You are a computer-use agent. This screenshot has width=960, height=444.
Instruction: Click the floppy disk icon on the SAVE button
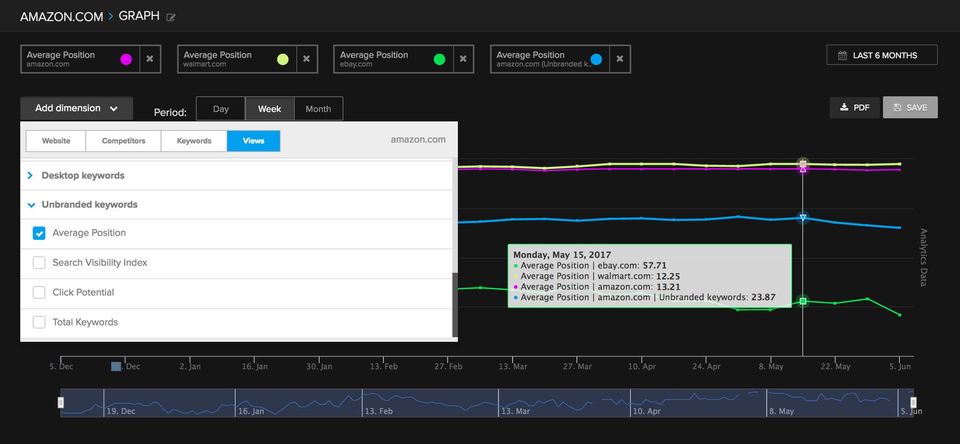[x=898, y=107]
